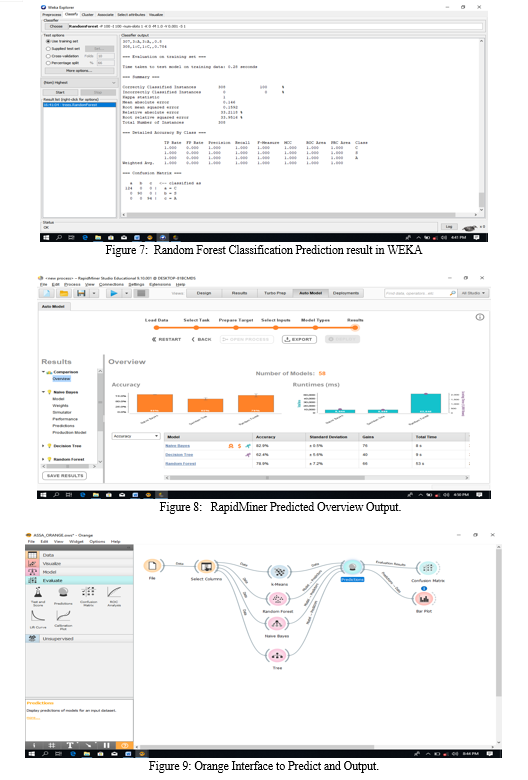Expand the Data category in Orange toolbox
The image size is (528, 780).
click(x=79, y=555)
